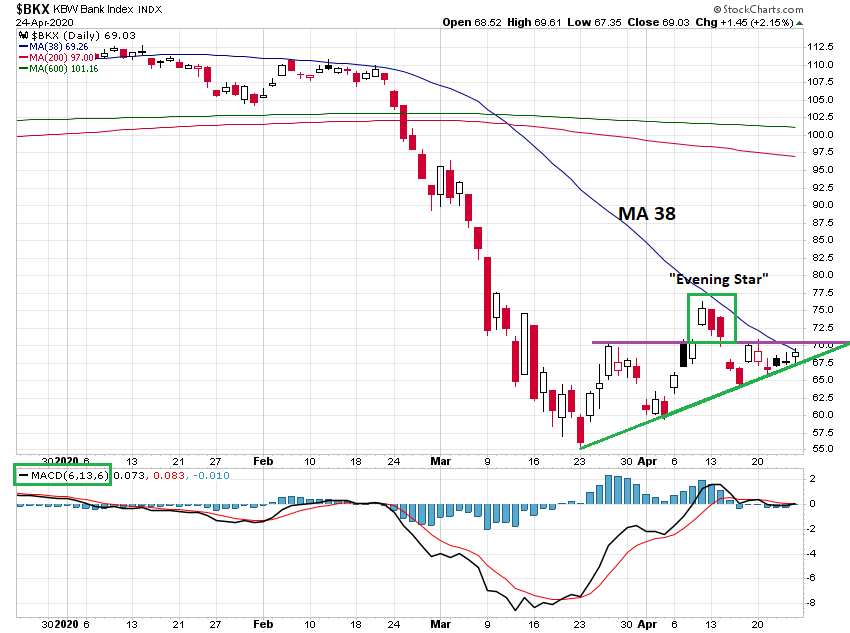Click the '$BKX (Daily) 69.03' legend entry

point(83,36)
